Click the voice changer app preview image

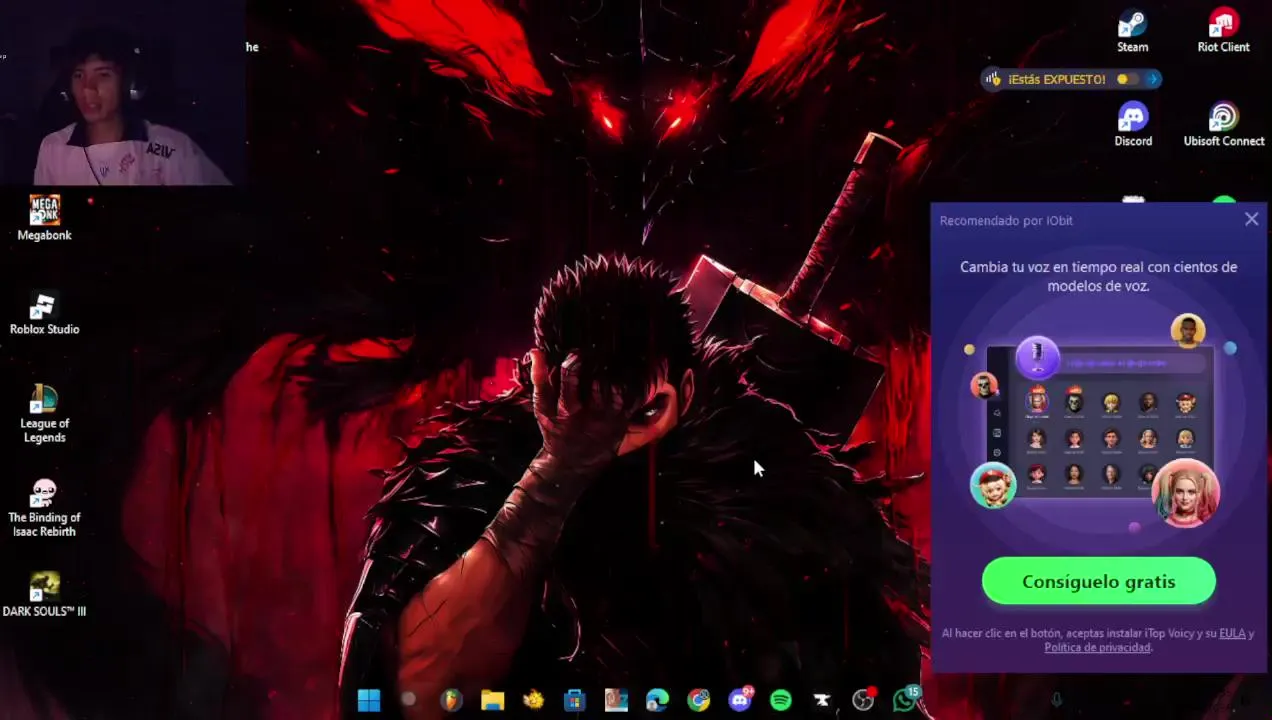[1100, 420]
